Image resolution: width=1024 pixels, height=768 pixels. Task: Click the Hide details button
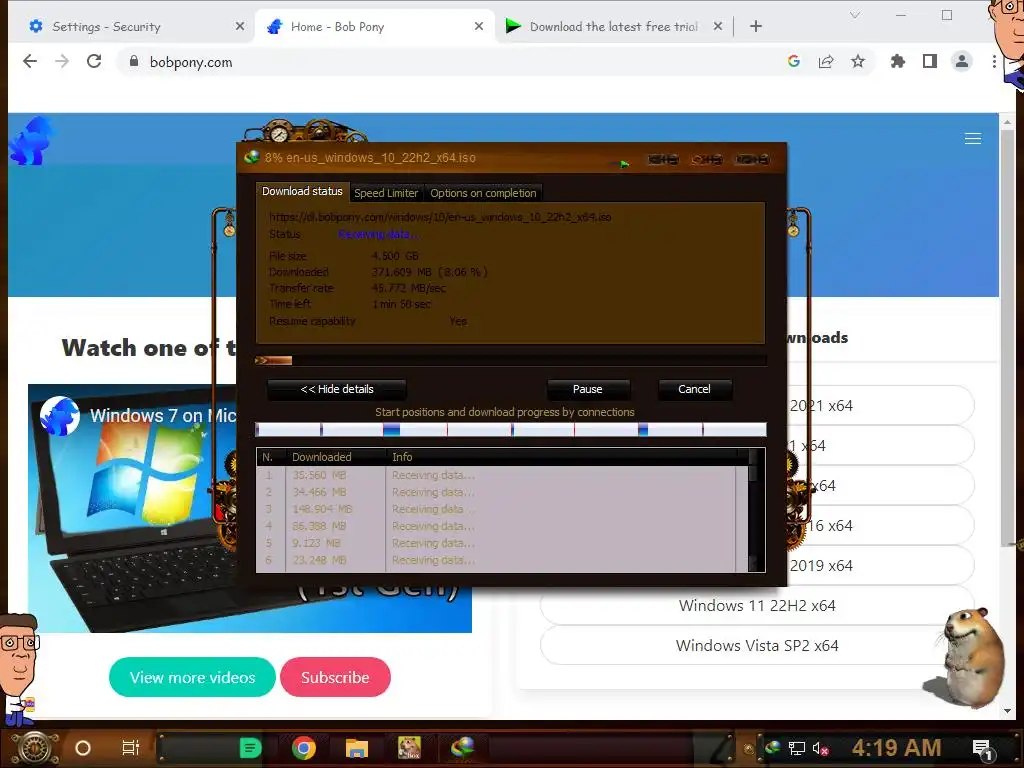click(337, 389)
